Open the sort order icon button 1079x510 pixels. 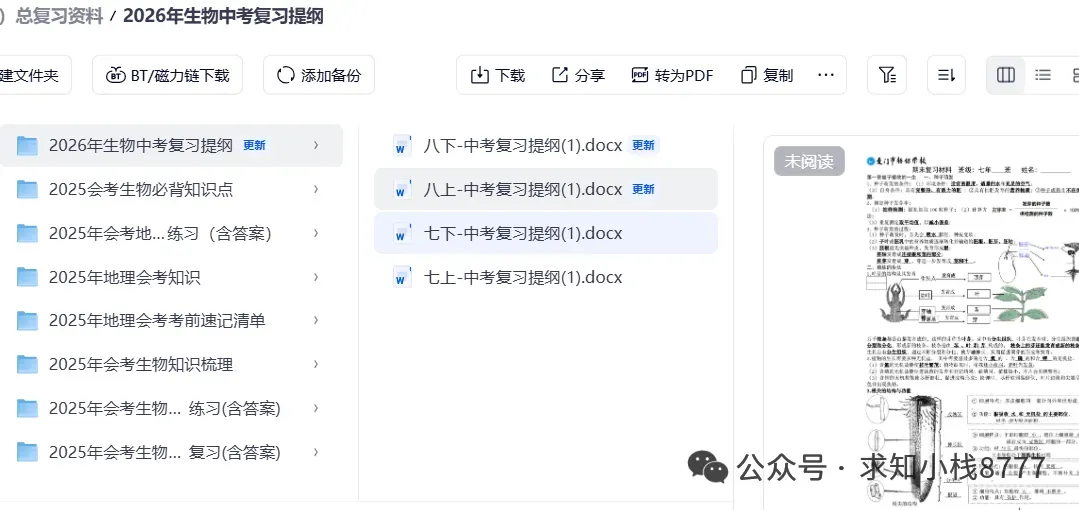coord(946,75)
